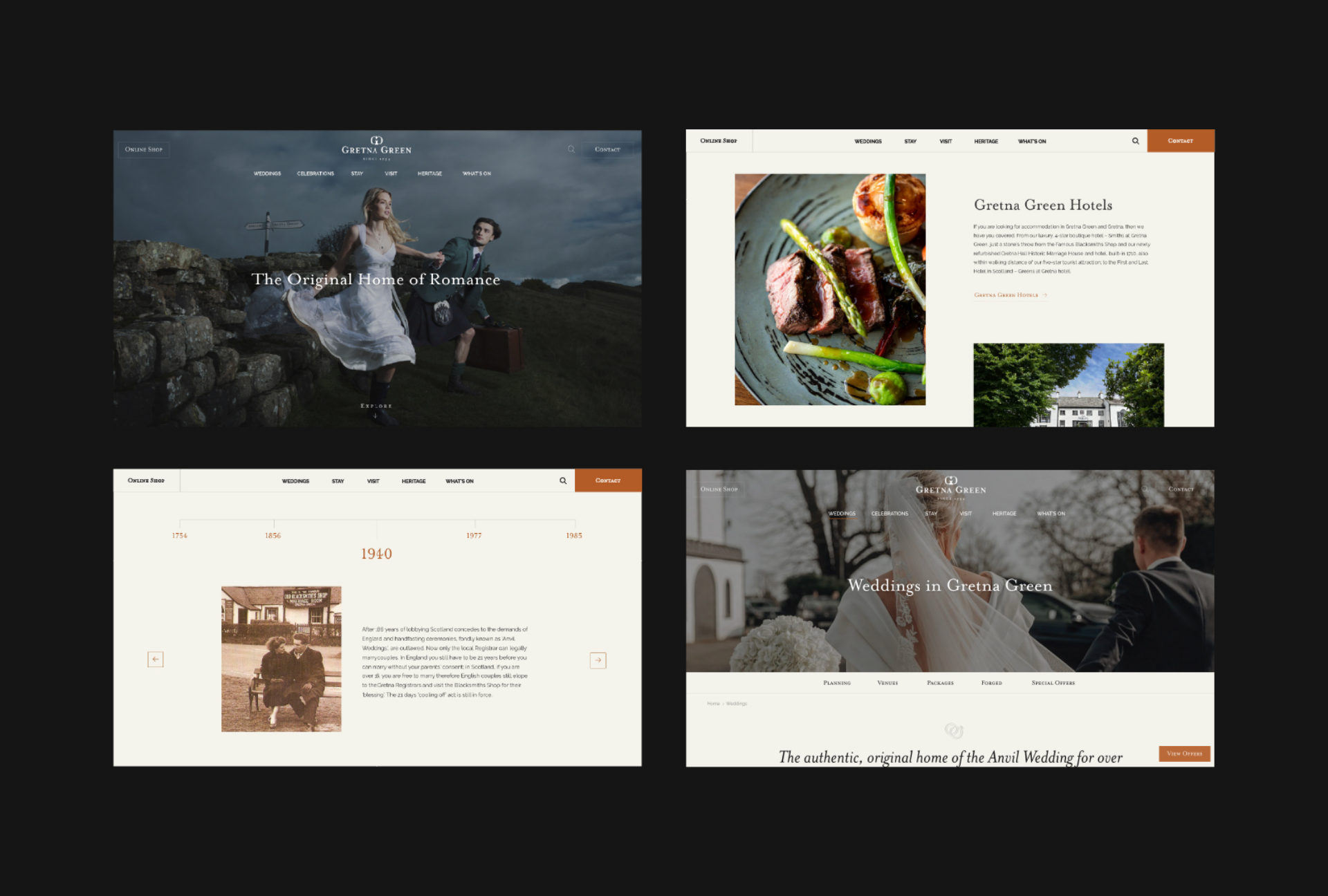Open the Forged sub-navigation item
1328x896 pixels.
pyautogui.click(x=991, y=683)
